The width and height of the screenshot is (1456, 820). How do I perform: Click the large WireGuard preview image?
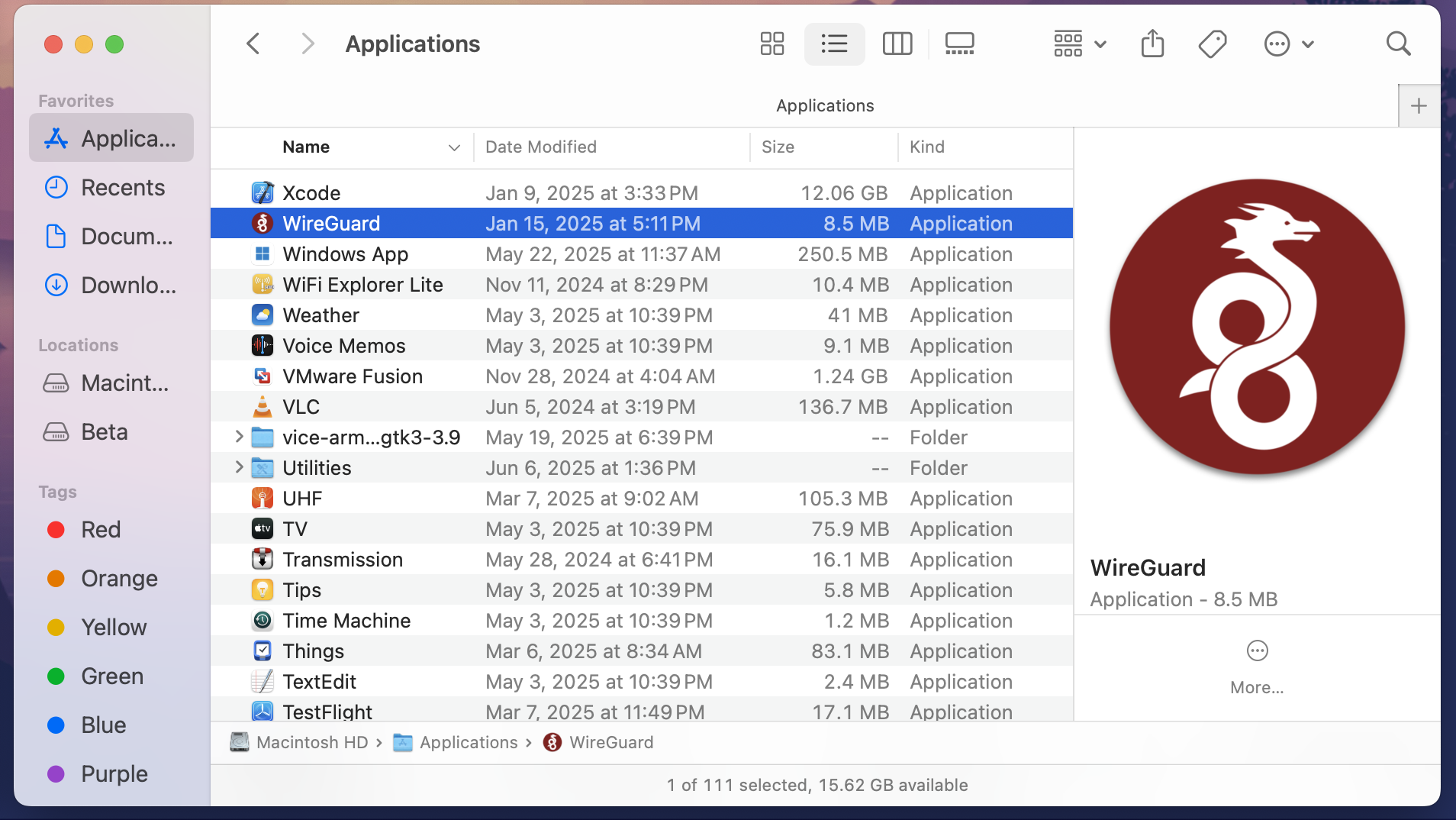click(1257, 327)
